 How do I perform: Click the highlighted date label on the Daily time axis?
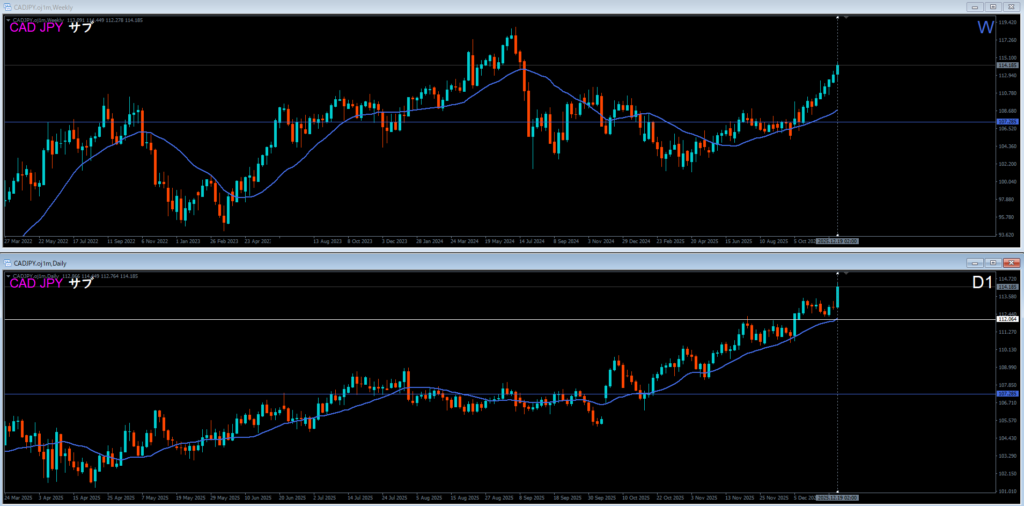(837, 497)
